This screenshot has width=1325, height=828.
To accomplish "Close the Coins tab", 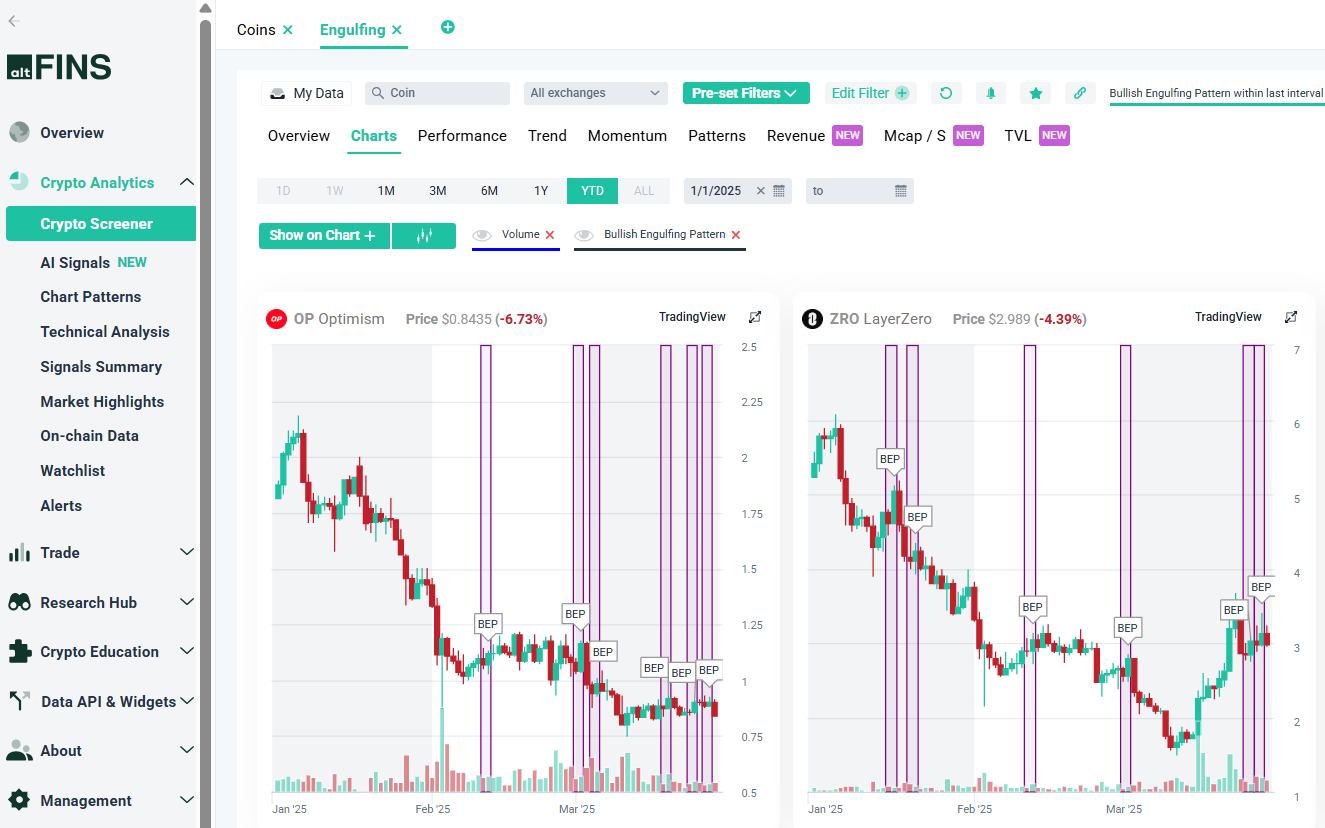I will pos(288,30).
